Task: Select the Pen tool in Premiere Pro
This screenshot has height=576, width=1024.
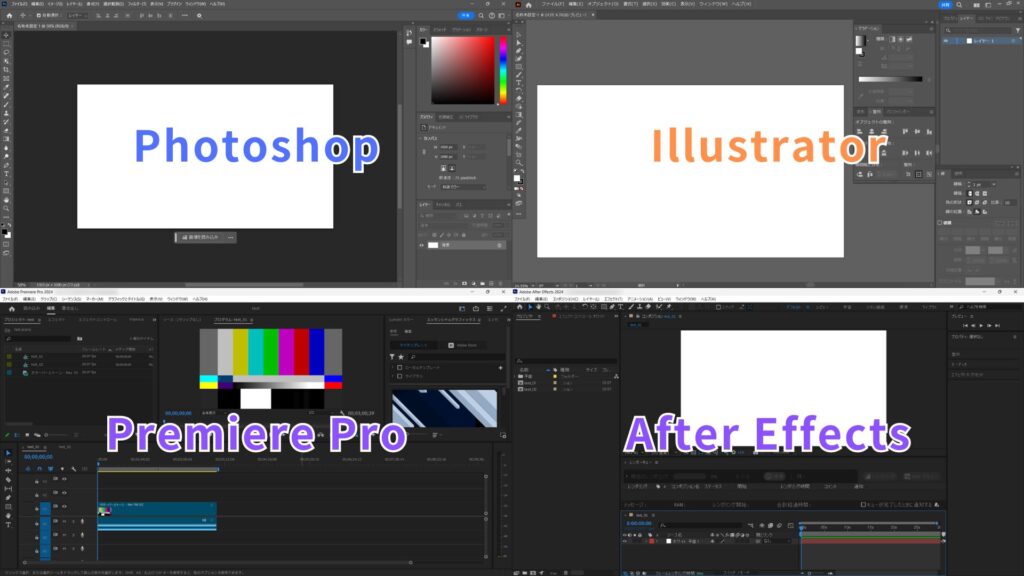Action: click(8, 498)
